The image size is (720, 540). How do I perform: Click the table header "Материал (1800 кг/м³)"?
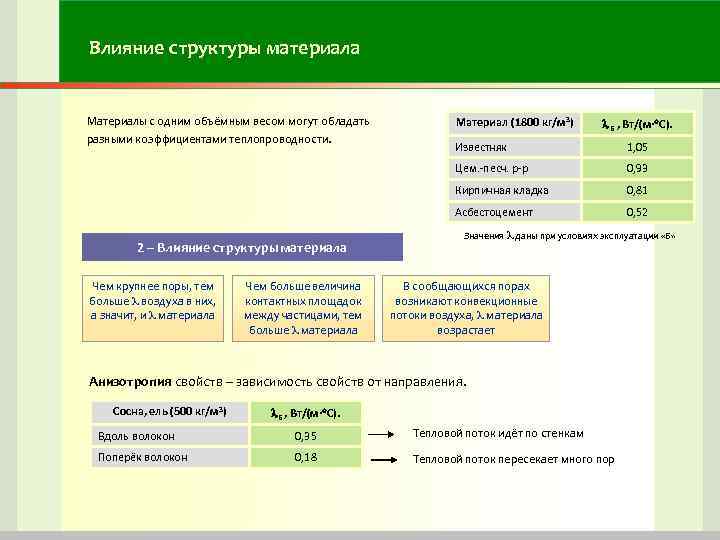click(x=514, y=123)
